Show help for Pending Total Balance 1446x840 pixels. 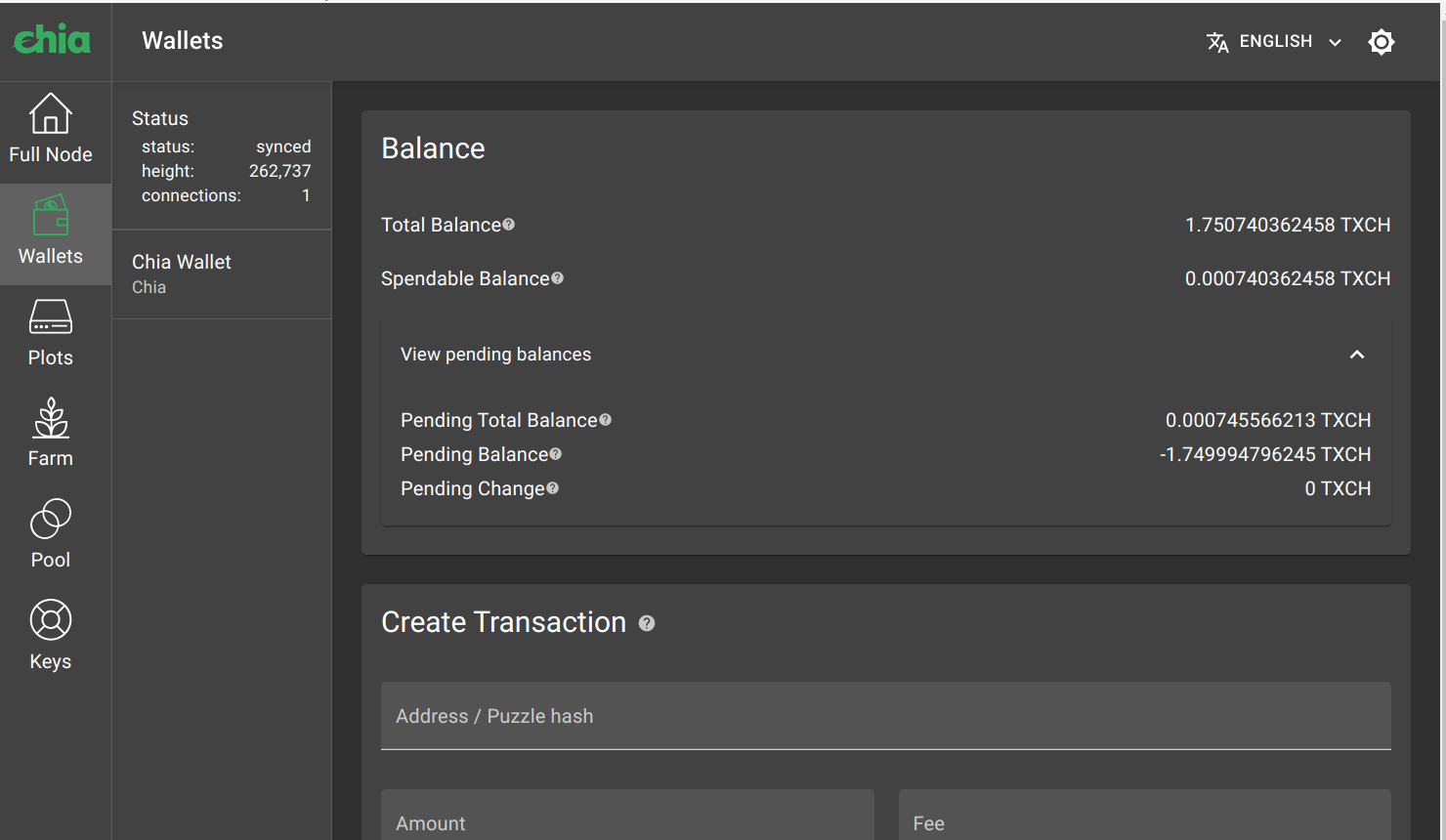tap(606, 419)
